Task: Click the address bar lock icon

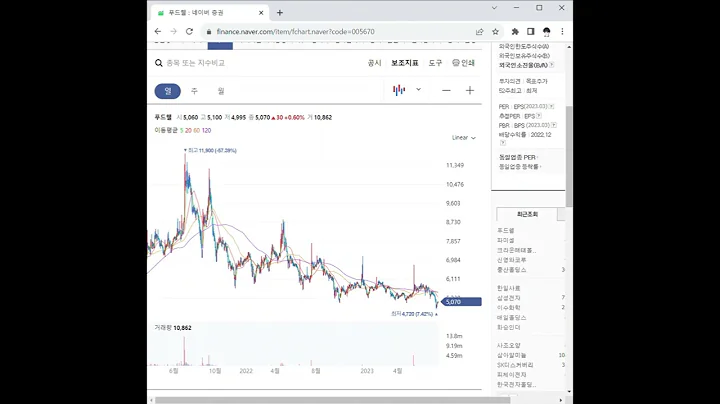Action: pyautogui.click(x=209, y=32)
